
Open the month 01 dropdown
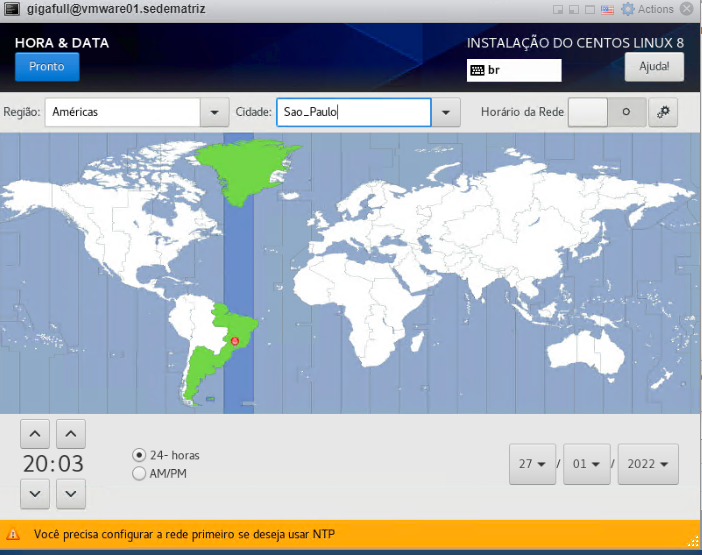[x=586, y=464]
